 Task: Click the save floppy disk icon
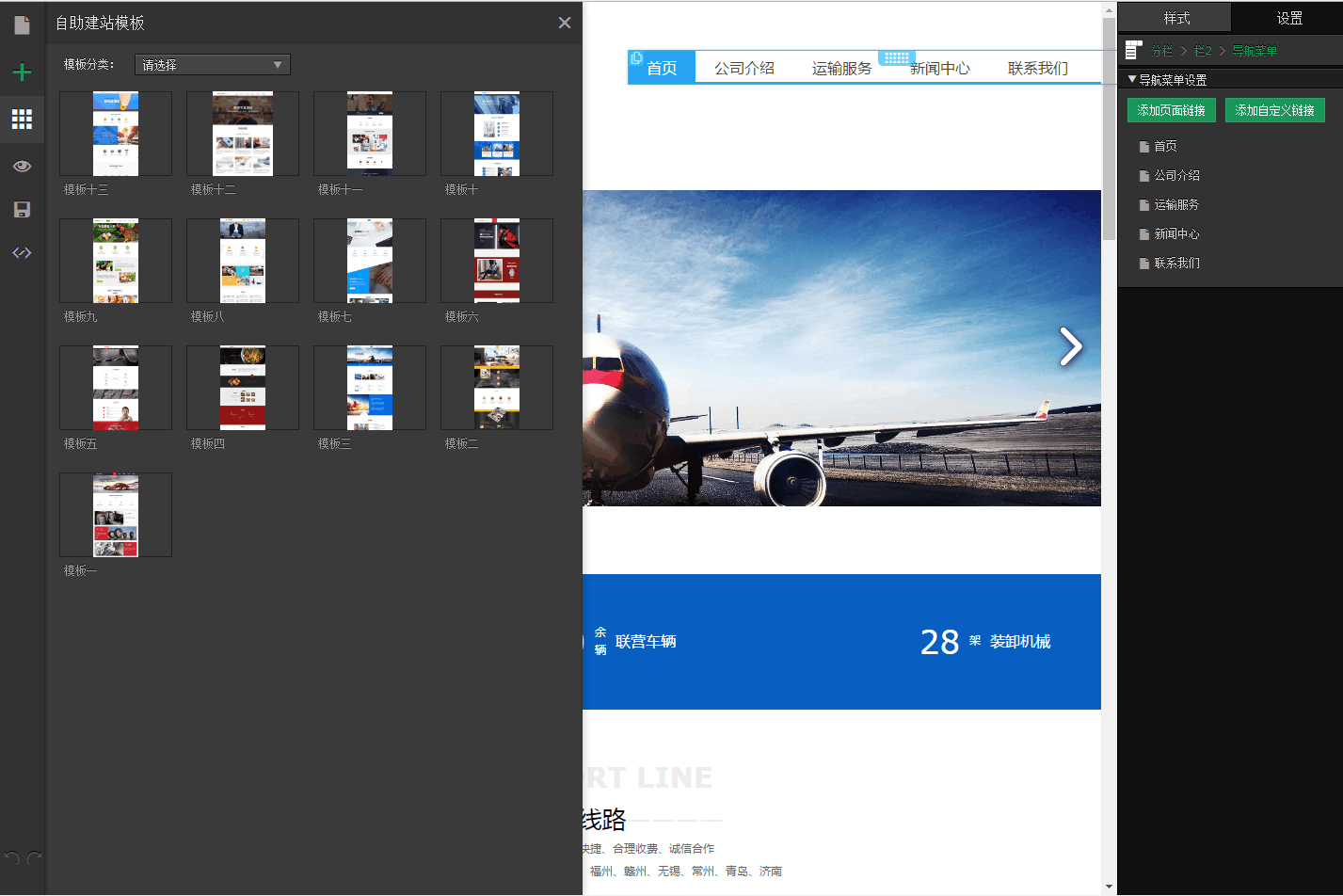click(x=22, y=209)
